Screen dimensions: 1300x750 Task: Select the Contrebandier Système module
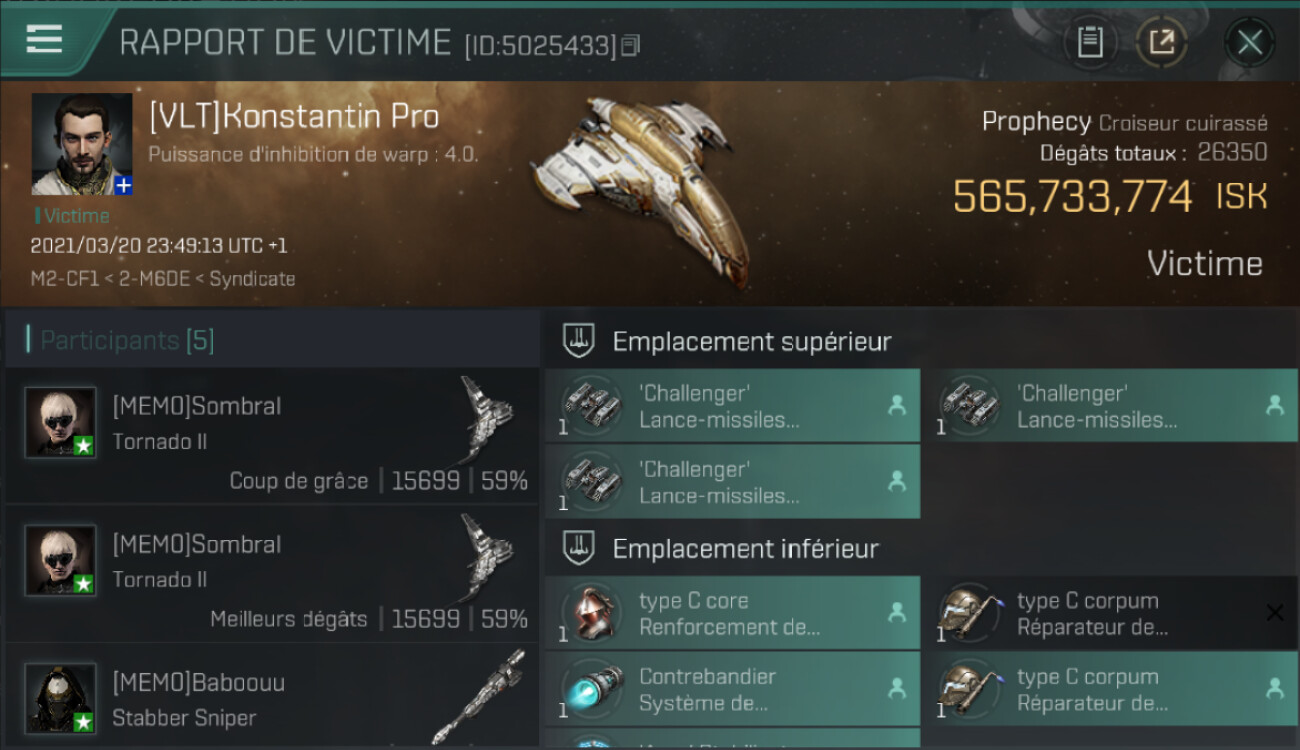coord(732,688)
